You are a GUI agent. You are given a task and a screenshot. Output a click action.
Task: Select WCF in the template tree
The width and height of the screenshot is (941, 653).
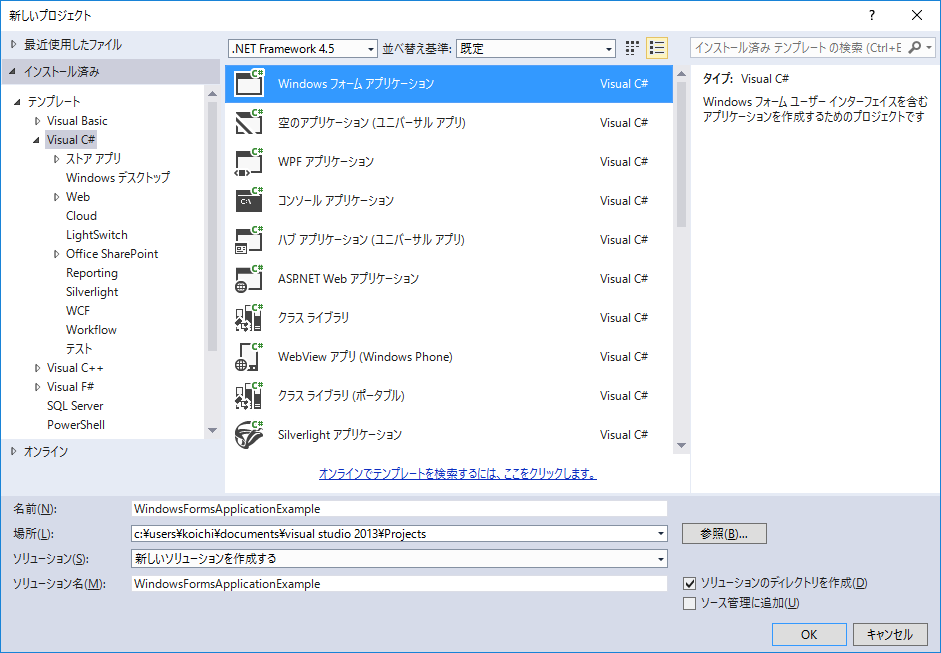tap(78, 311)
